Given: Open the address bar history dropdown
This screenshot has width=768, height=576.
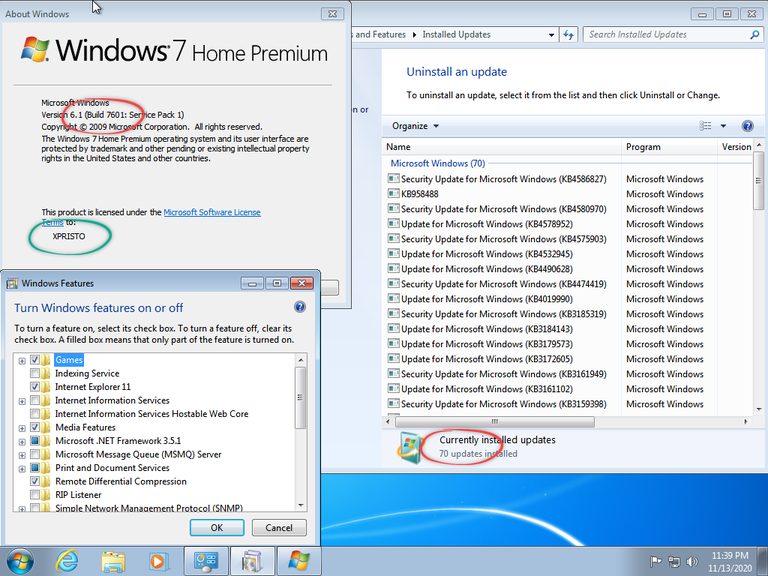Looking at the screenshot, I should (x=551, y=35).
